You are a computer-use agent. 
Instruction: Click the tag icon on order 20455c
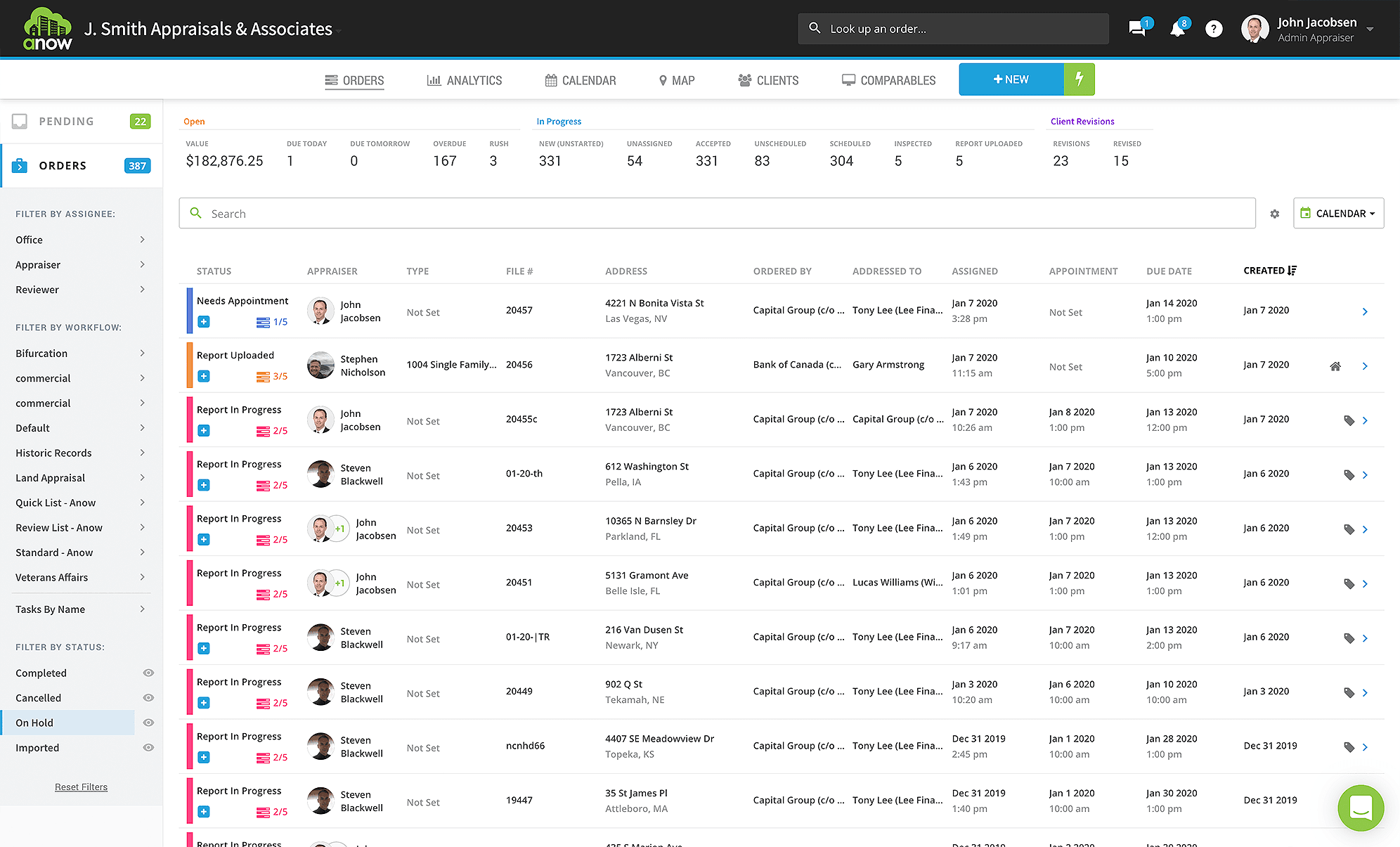(1349, 420)
